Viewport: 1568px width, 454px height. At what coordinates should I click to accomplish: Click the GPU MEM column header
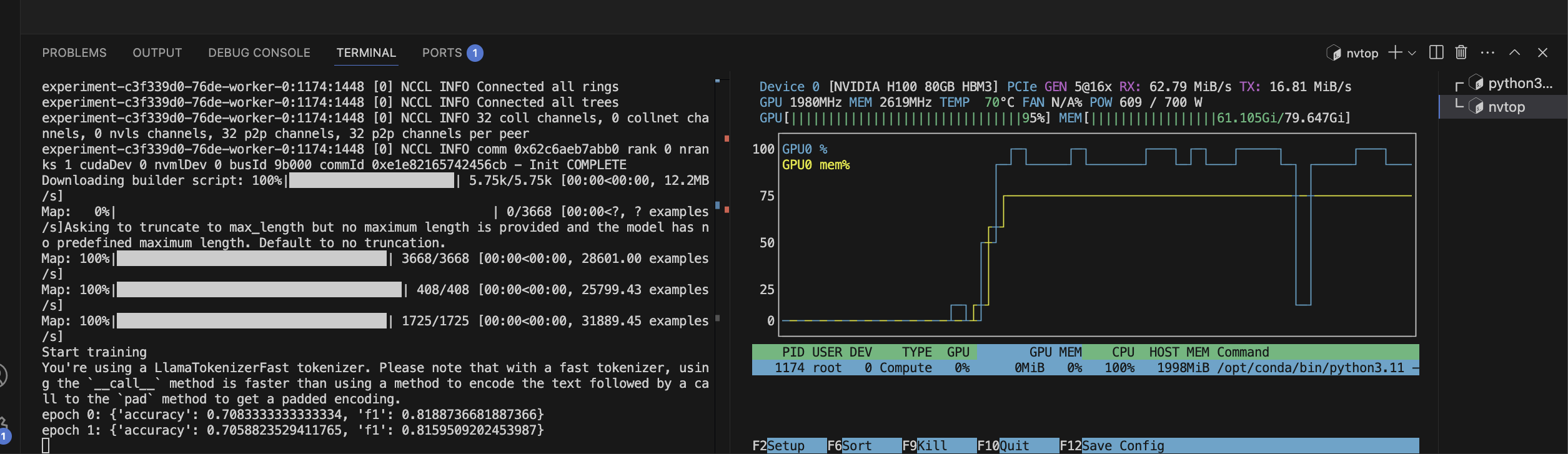[1055, 352]
